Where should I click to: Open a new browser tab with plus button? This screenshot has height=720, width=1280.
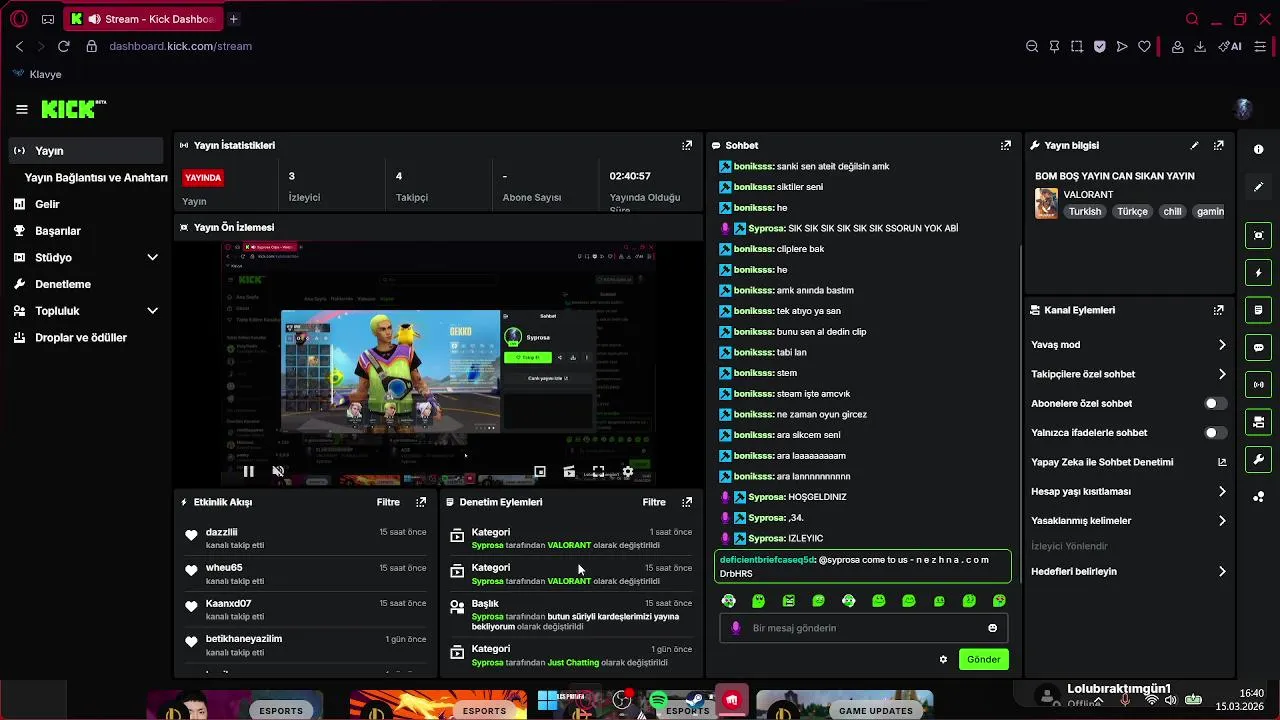[233, 19]
